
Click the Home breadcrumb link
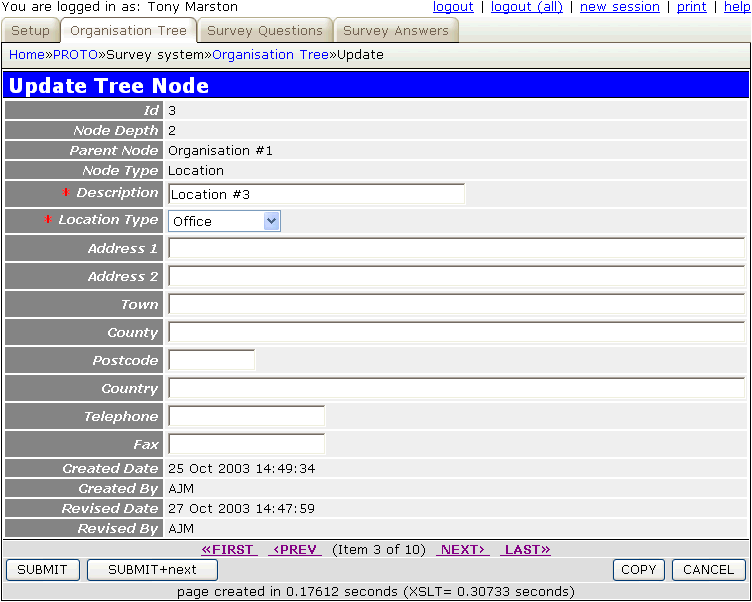pos(26,54)
